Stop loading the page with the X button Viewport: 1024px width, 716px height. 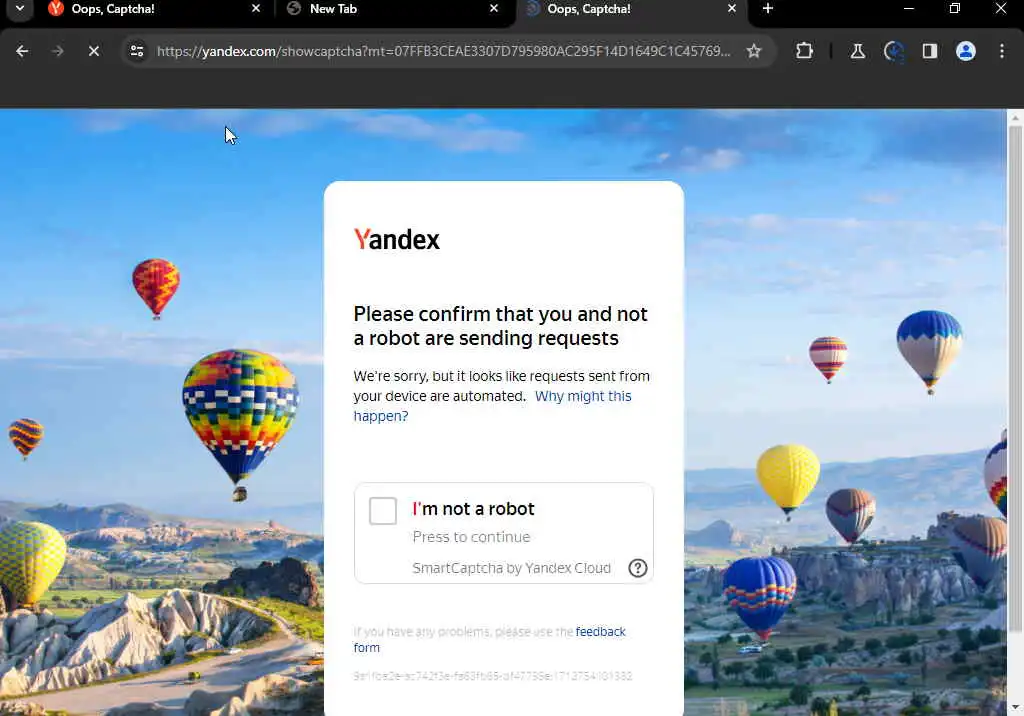[x=94, y=51]
